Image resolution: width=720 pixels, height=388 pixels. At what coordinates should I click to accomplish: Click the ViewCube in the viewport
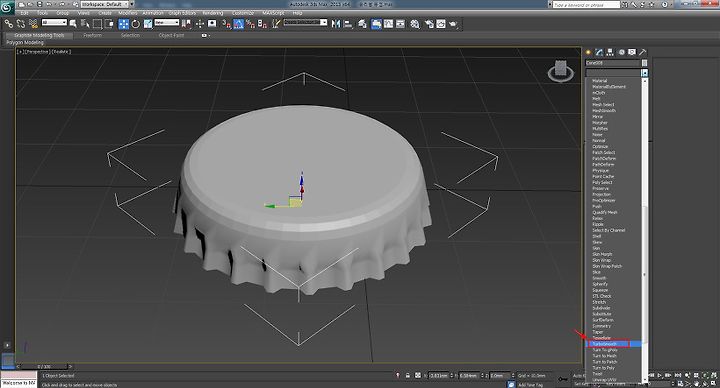click(560, 70)
